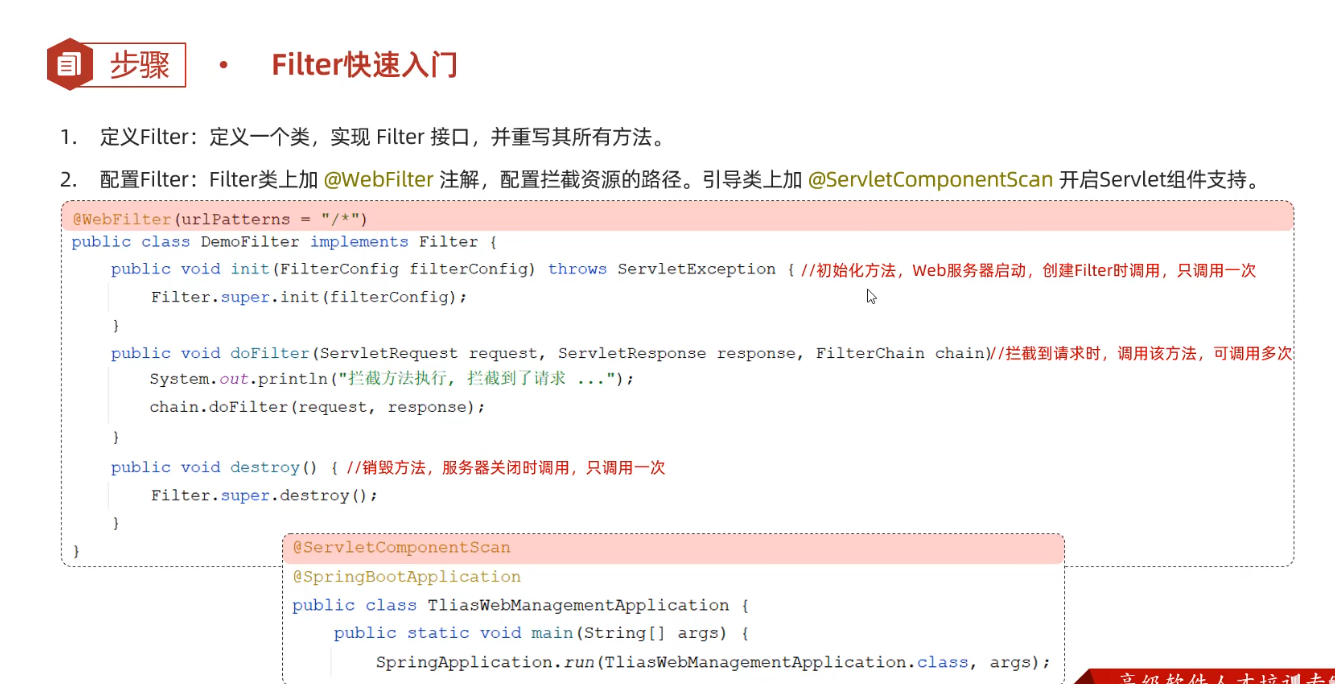Click the red 初始化方法 comment
Viewport: 1335px width, 684px height.
pyautogui.click(x=1028, y=270)
